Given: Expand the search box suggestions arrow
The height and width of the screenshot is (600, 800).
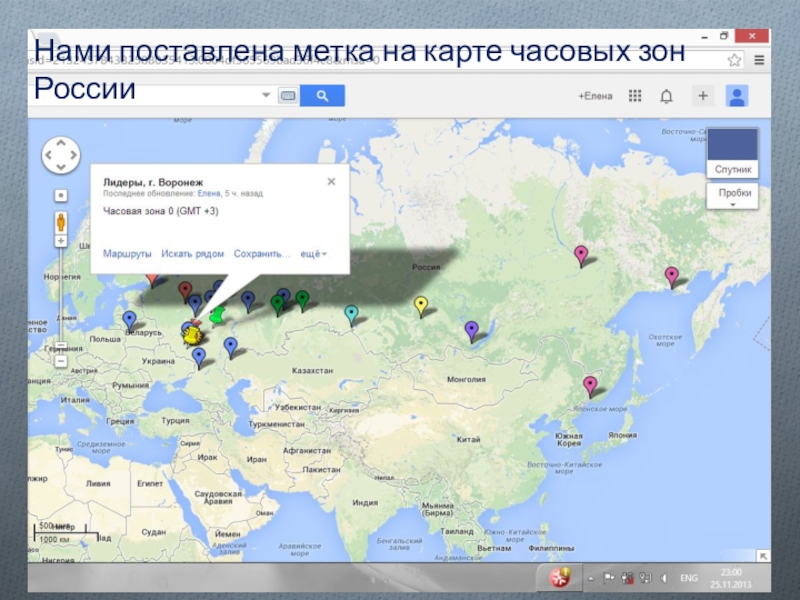Looking at the screenshot, I should point(266,95).
